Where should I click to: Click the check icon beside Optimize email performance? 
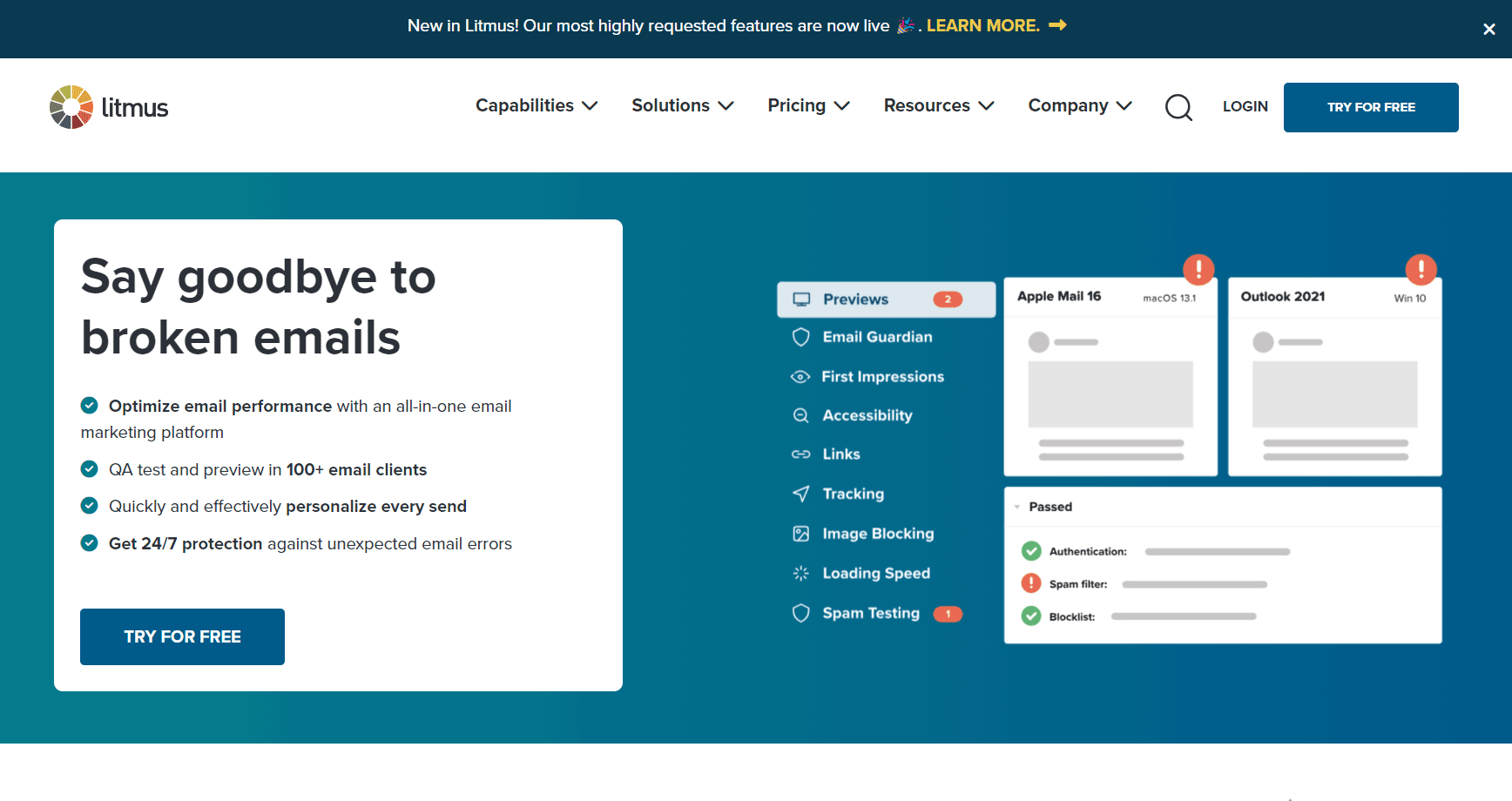(x=89, y=405)
